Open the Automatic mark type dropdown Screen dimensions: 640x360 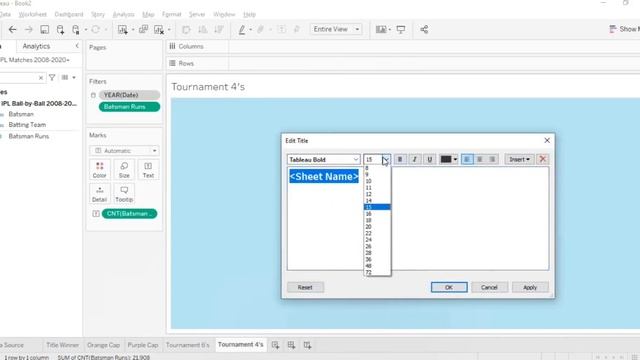pyautogui.click(x=124, y=151)
